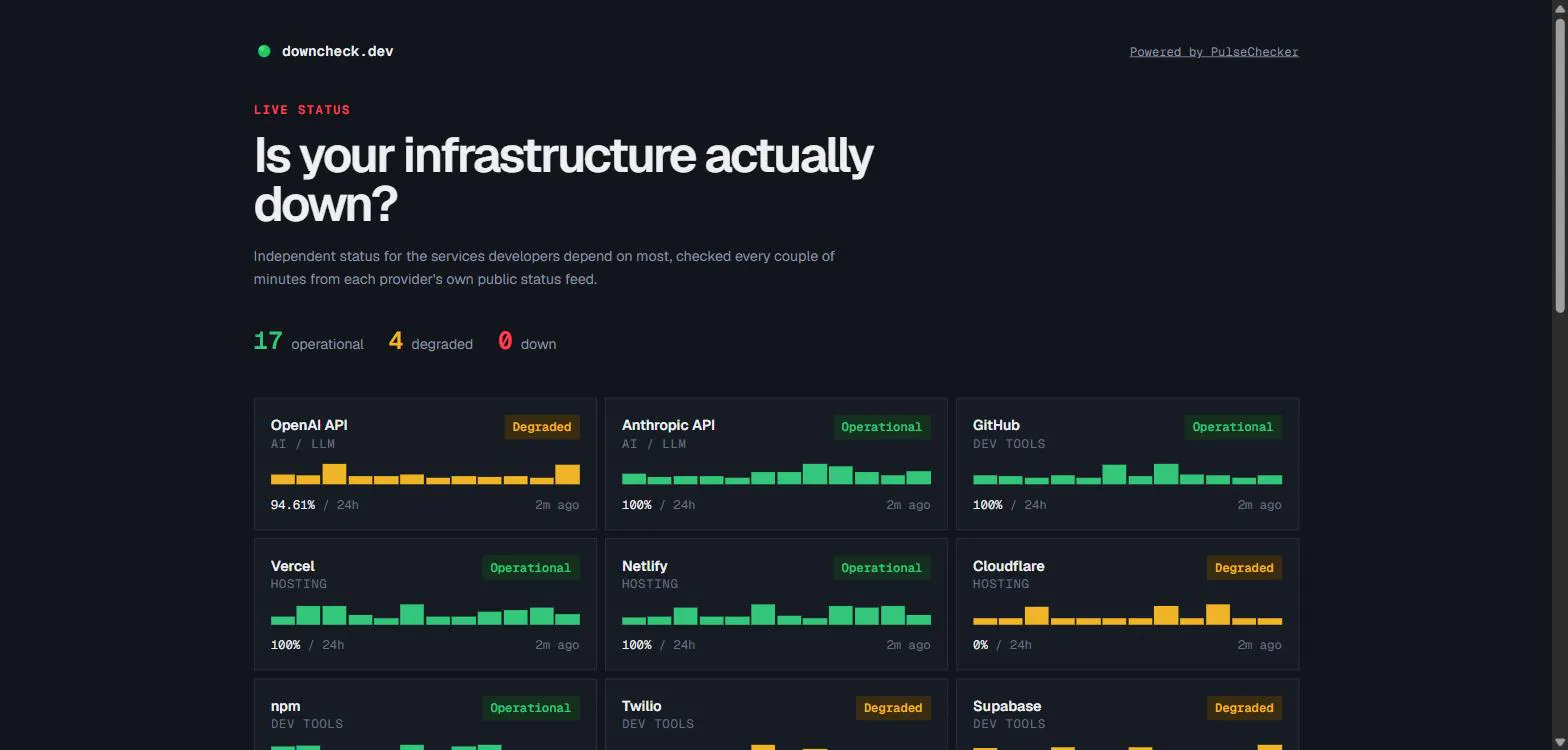Click the vertical scrollbar thumb
1568x750 pixels.
pyautogui.click(x=1559, y=165)
